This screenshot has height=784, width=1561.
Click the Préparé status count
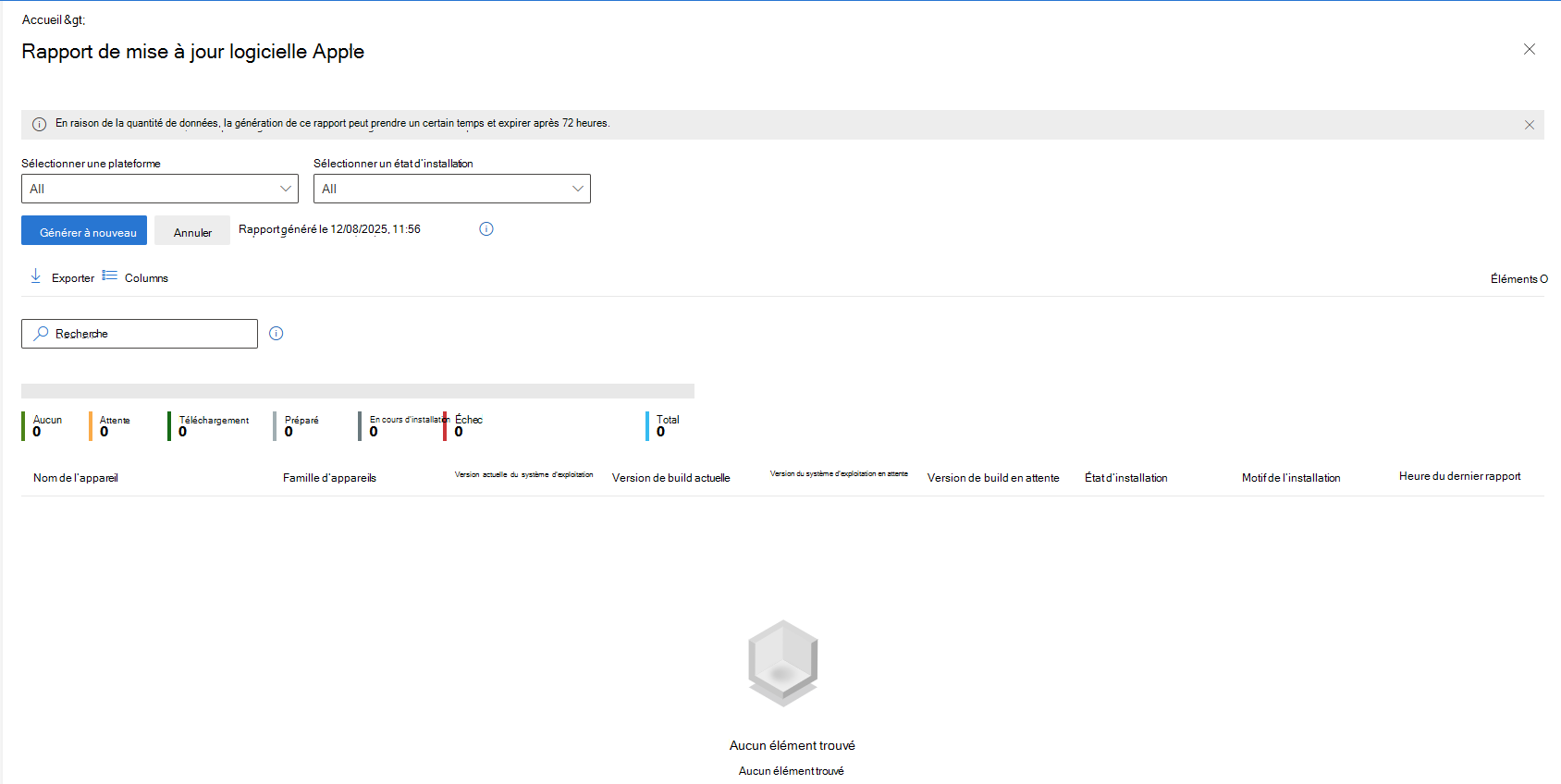tap(296, 425)
